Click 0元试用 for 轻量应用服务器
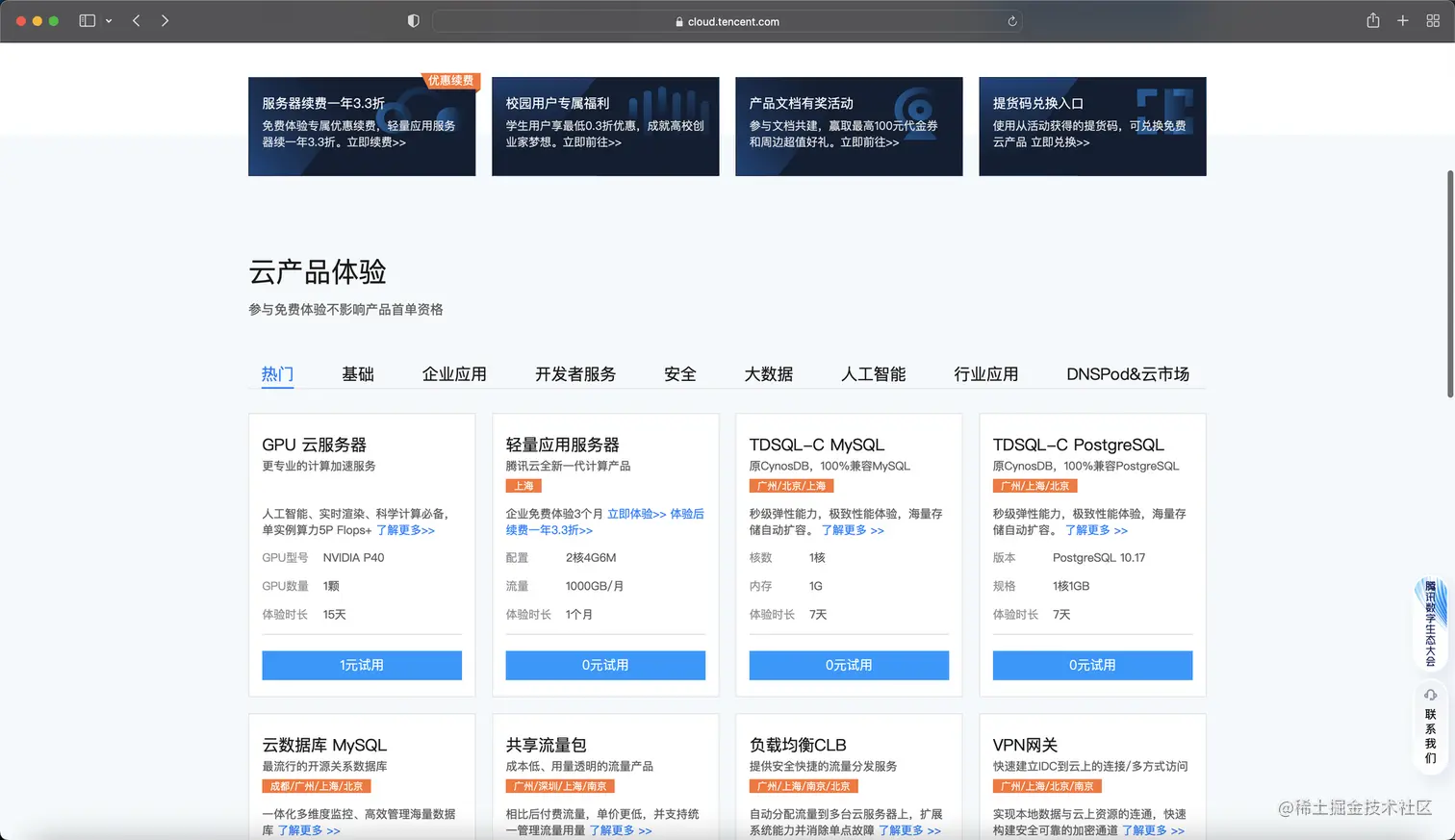This screenshot has width=1455, height=840. coord(605,666)
